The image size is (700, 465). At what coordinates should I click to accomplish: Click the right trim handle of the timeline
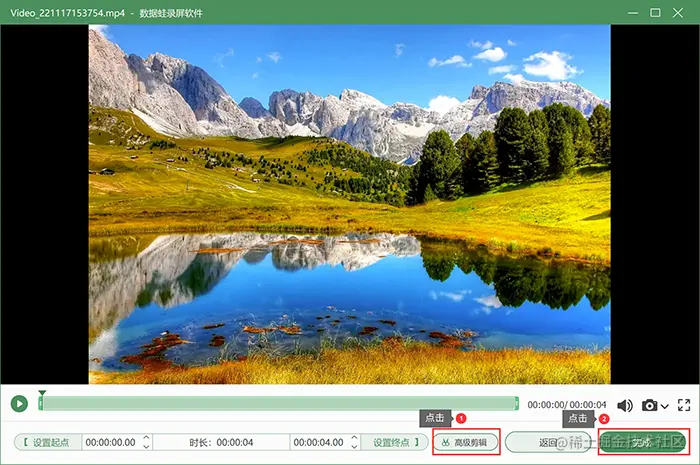tap(517, 403)
